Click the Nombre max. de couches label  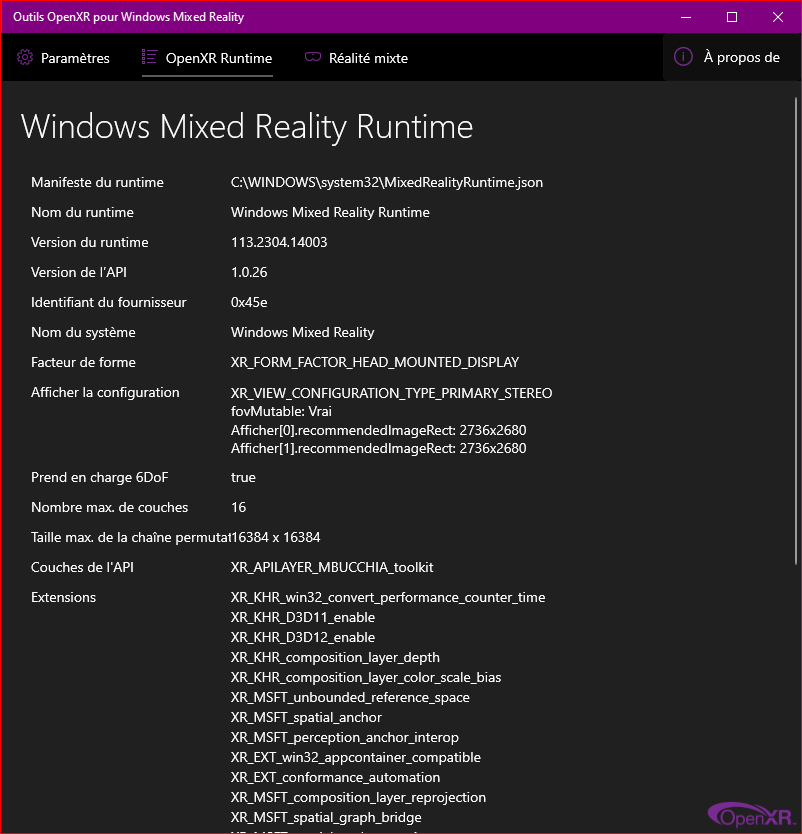pyautogui.click(x=110, y=507)
